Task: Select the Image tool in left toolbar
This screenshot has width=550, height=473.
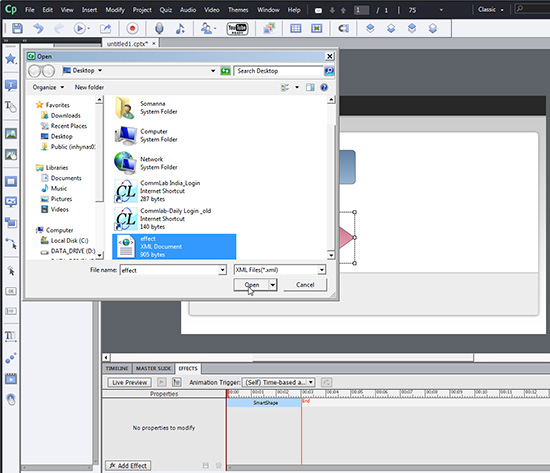Action: (x=11, y=134)
